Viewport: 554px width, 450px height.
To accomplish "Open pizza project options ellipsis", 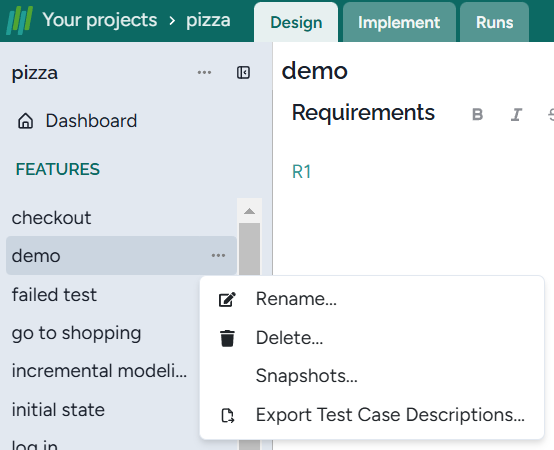I will [x=204, y=72].
